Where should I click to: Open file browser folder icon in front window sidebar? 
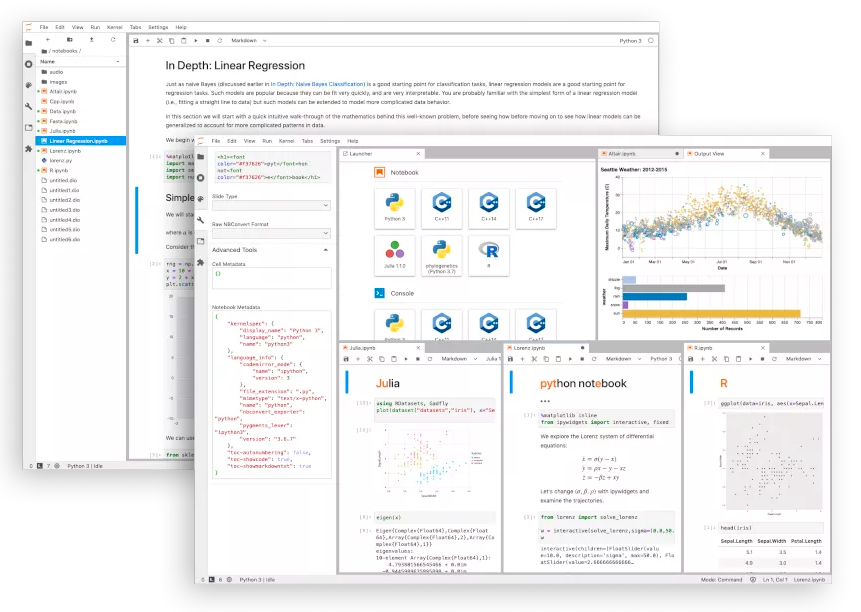click(x=201, y=157)
